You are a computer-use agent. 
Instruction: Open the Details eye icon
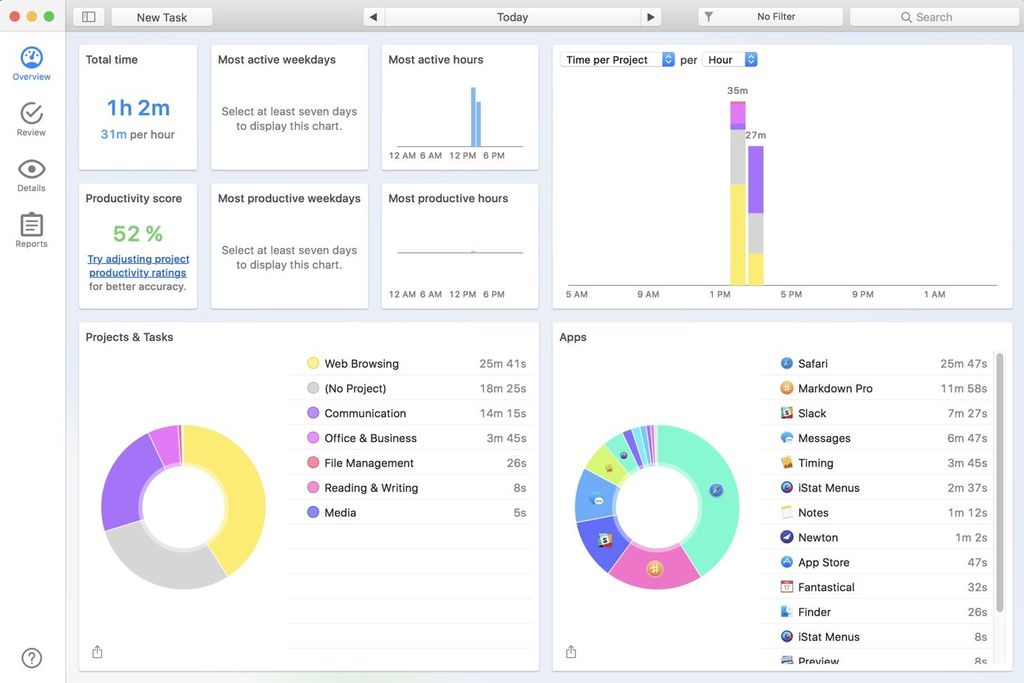(31, 169)
